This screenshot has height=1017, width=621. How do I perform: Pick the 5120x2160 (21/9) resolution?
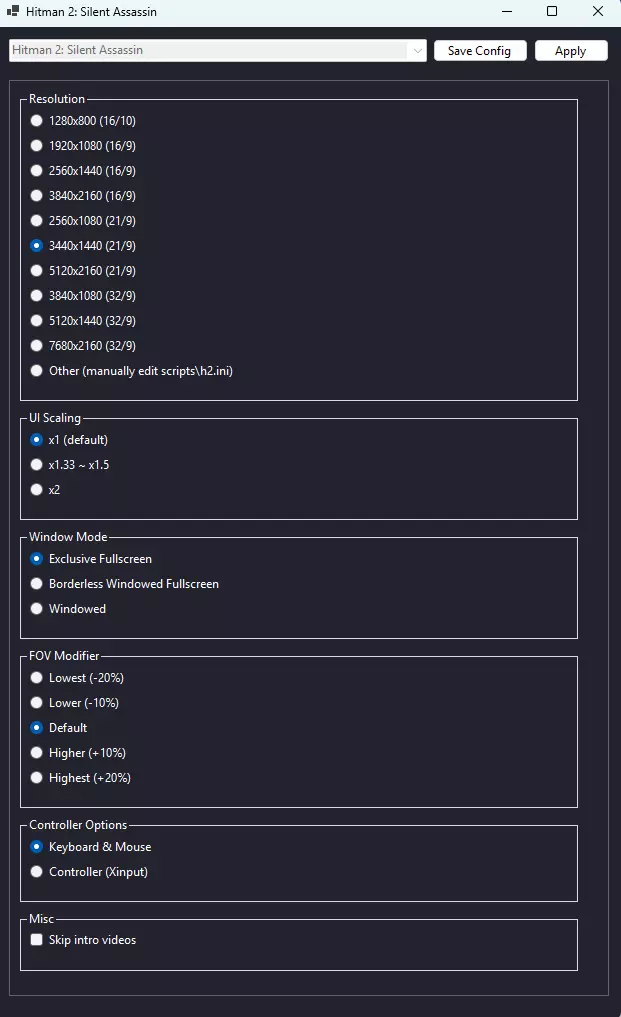coord(37,271)
